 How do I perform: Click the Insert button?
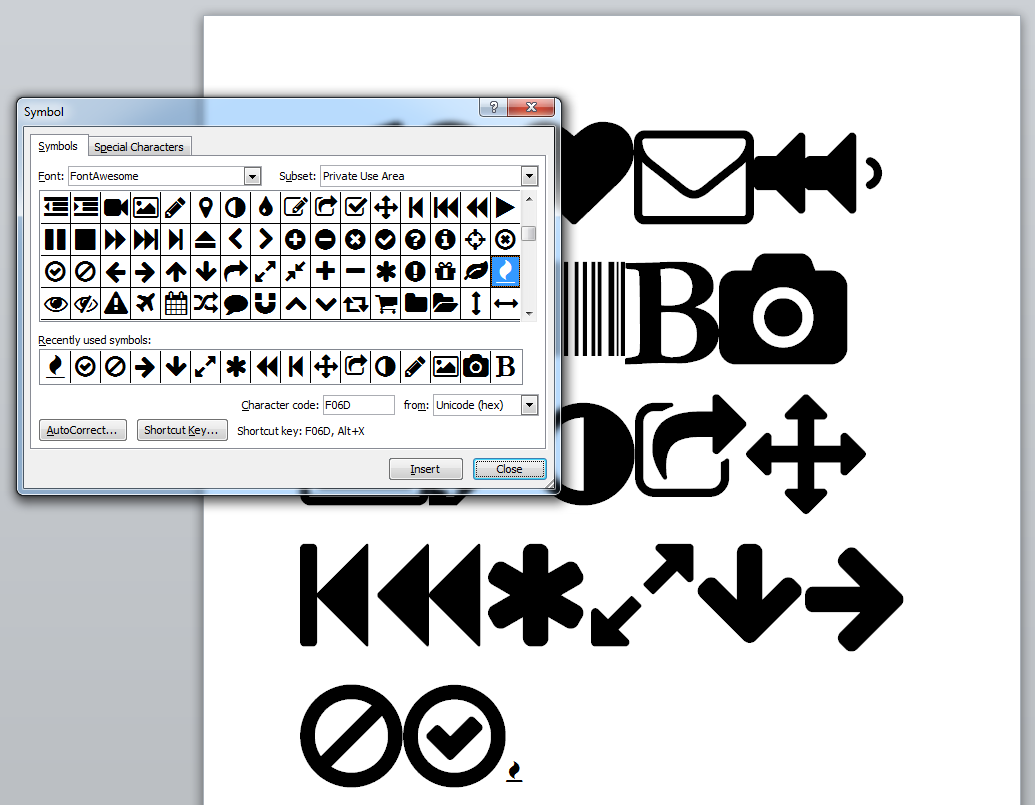(x=425, y=469)
